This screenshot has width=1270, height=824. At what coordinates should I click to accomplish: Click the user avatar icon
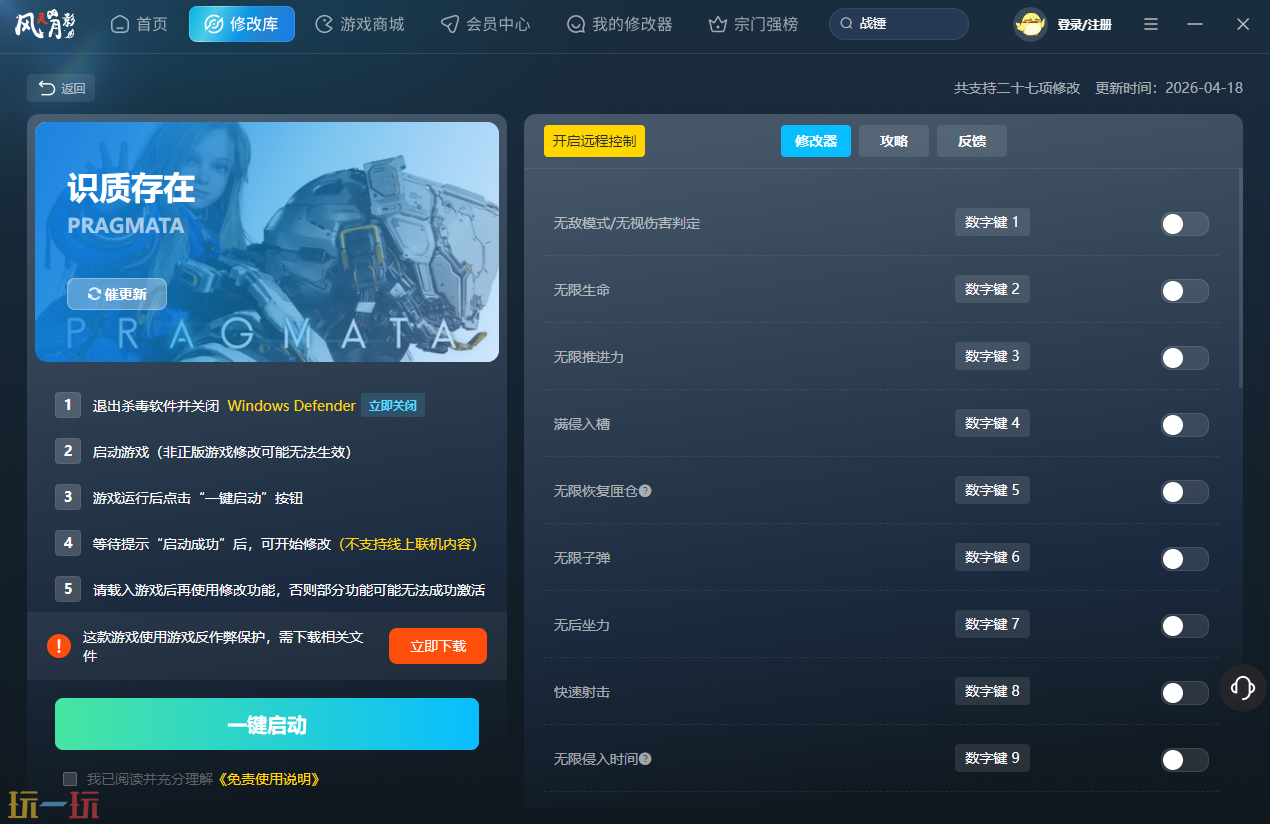(x=1030, y=24)
